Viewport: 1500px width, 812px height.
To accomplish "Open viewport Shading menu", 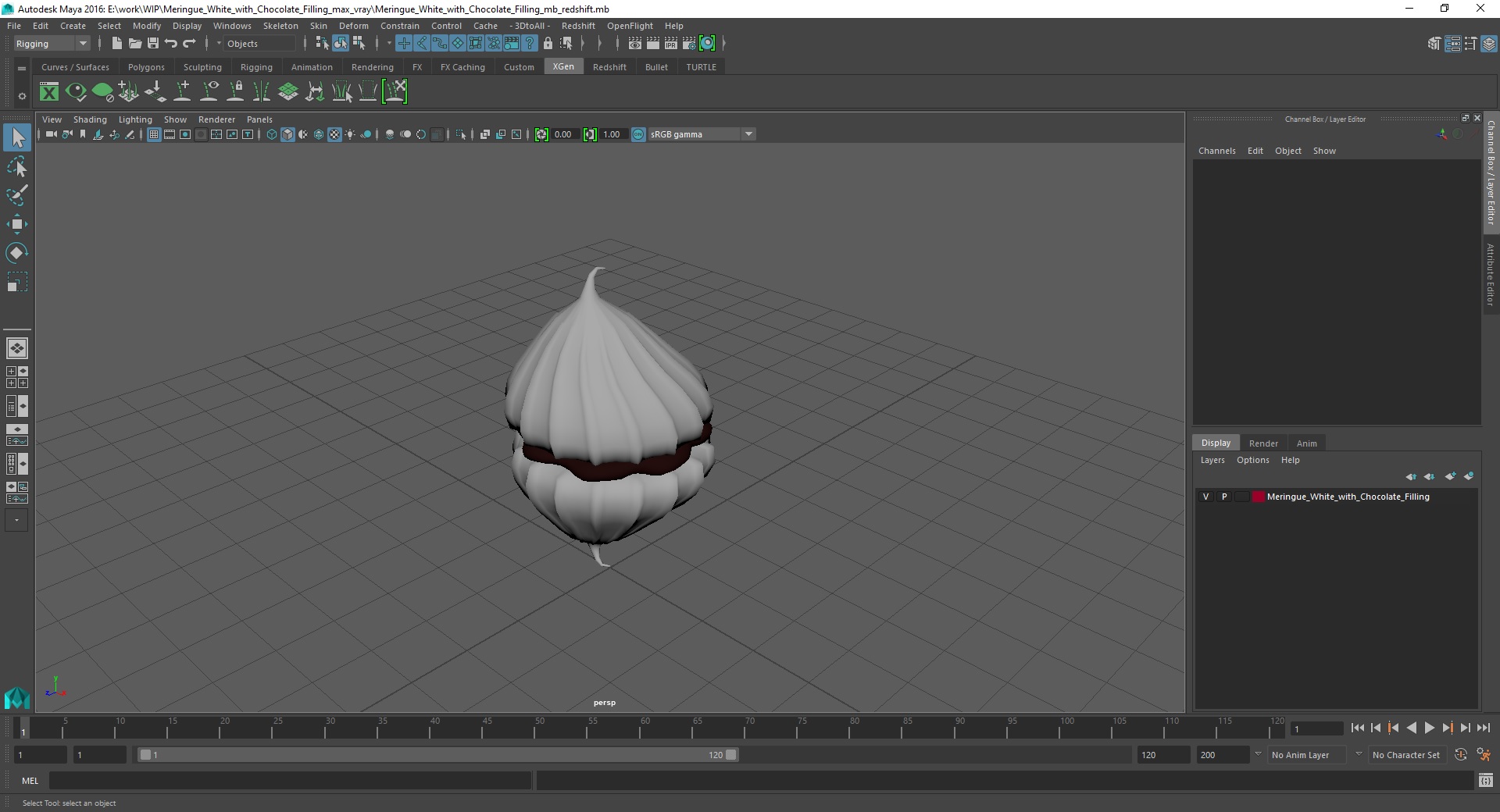I will 90,119.
